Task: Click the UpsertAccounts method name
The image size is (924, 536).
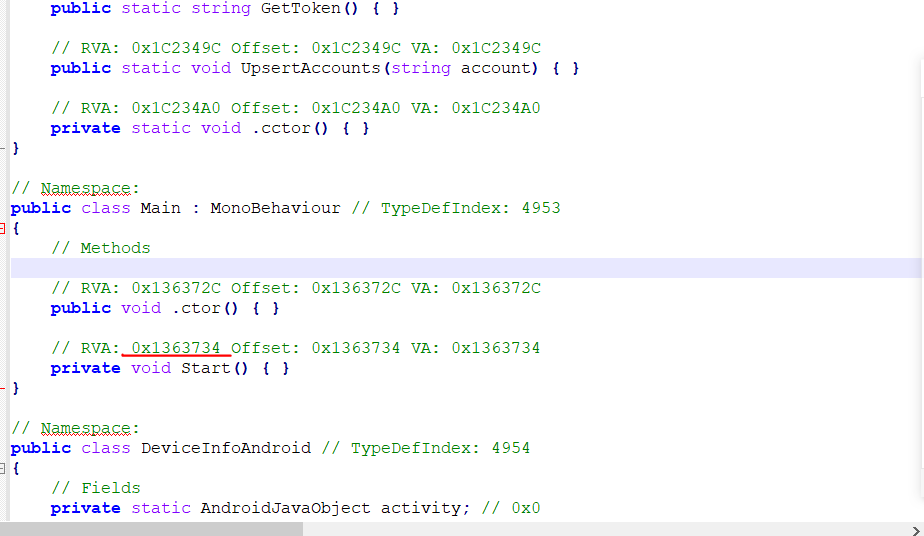Action: [310, 68]
